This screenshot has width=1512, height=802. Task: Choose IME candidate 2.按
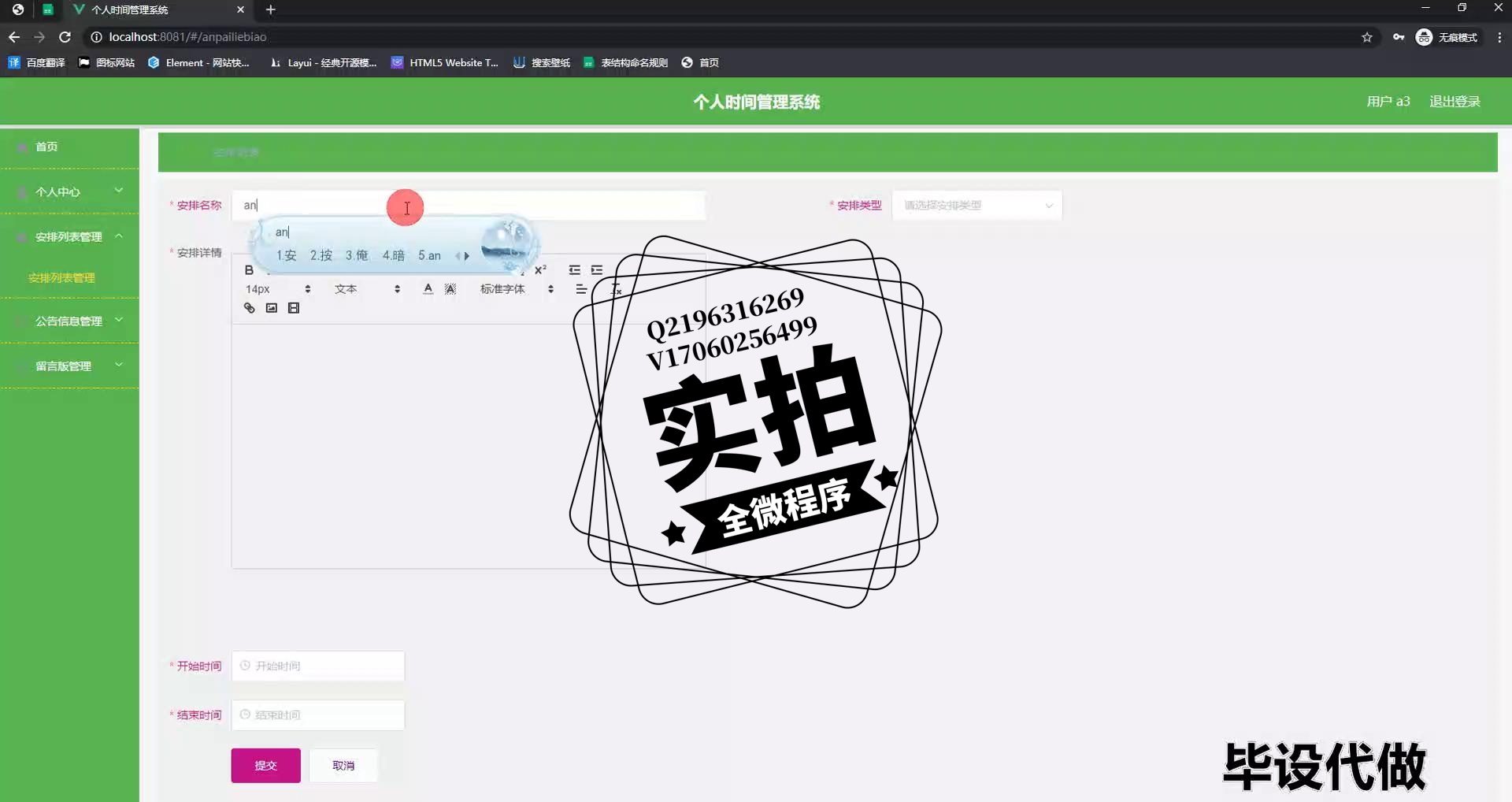321,255
